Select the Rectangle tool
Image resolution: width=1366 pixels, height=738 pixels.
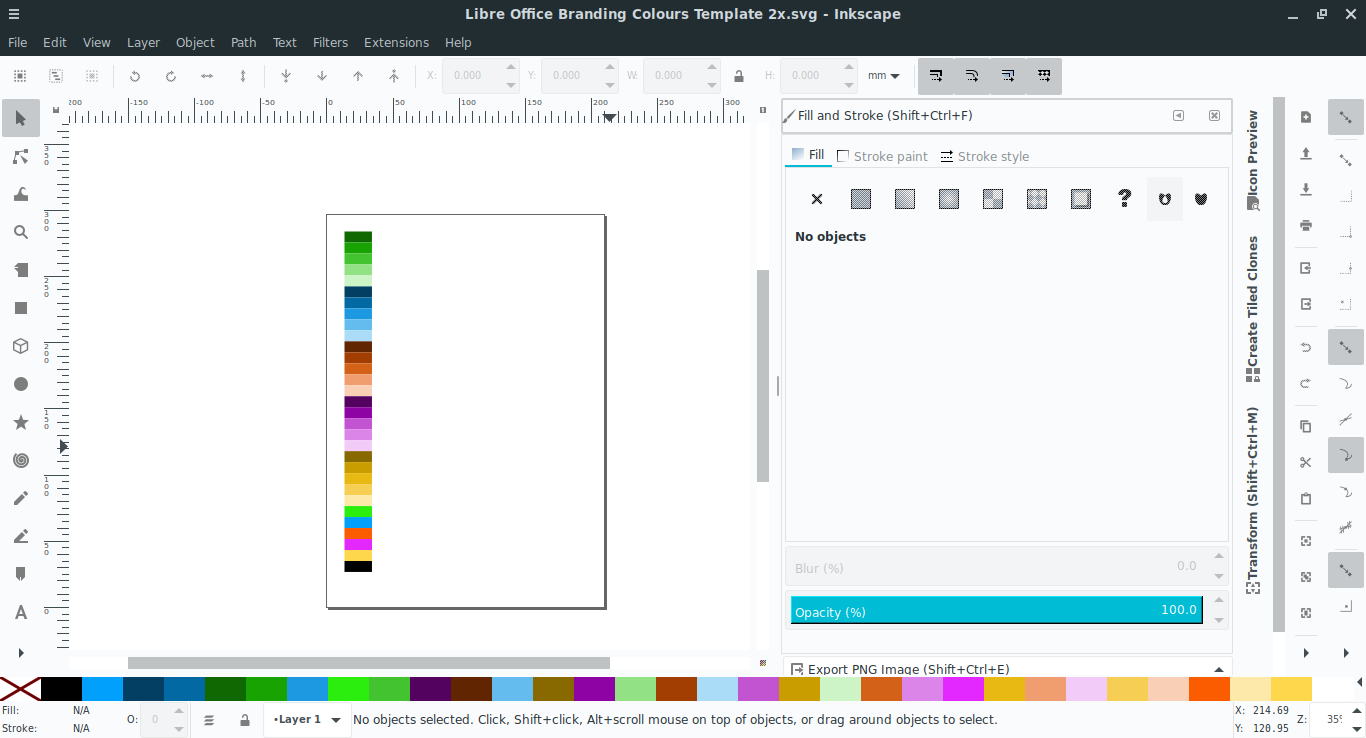coord(20,307)
